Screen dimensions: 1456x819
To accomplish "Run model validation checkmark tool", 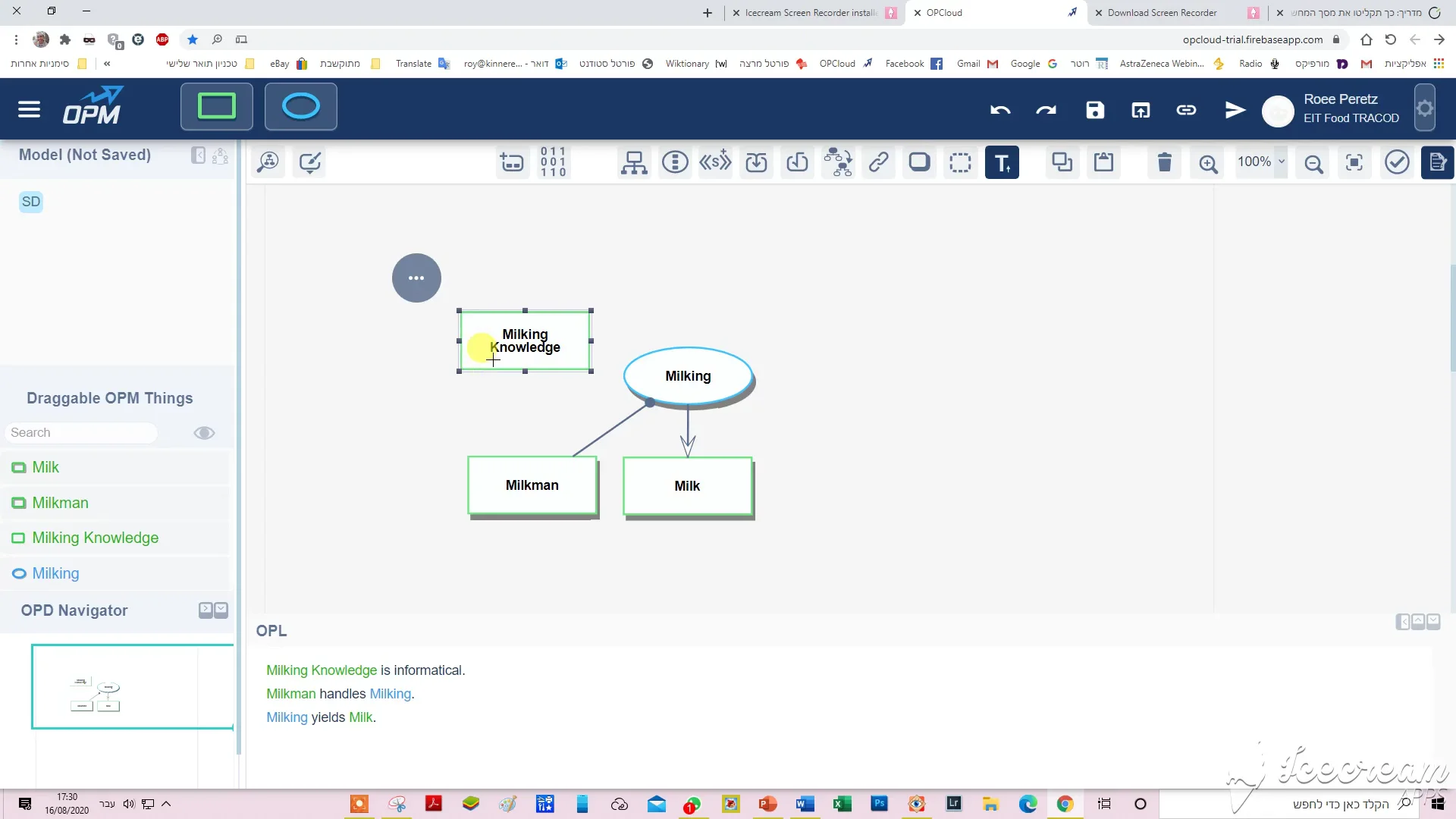I will point(1396,162).
